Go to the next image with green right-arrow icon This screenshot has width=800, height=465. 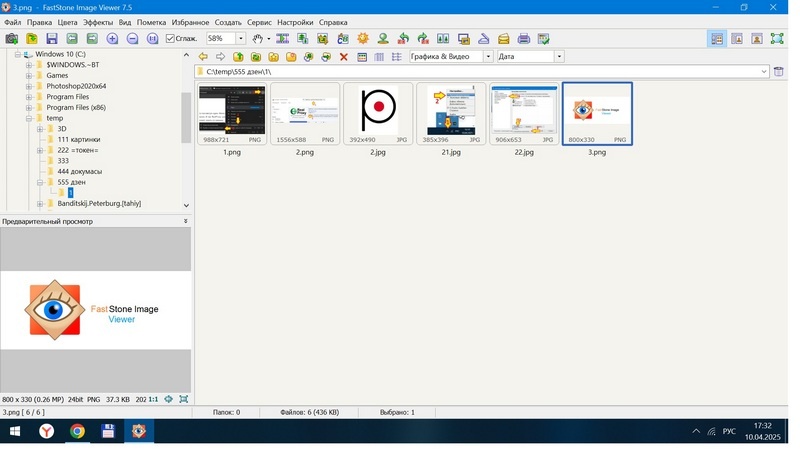tap(92, 39)
